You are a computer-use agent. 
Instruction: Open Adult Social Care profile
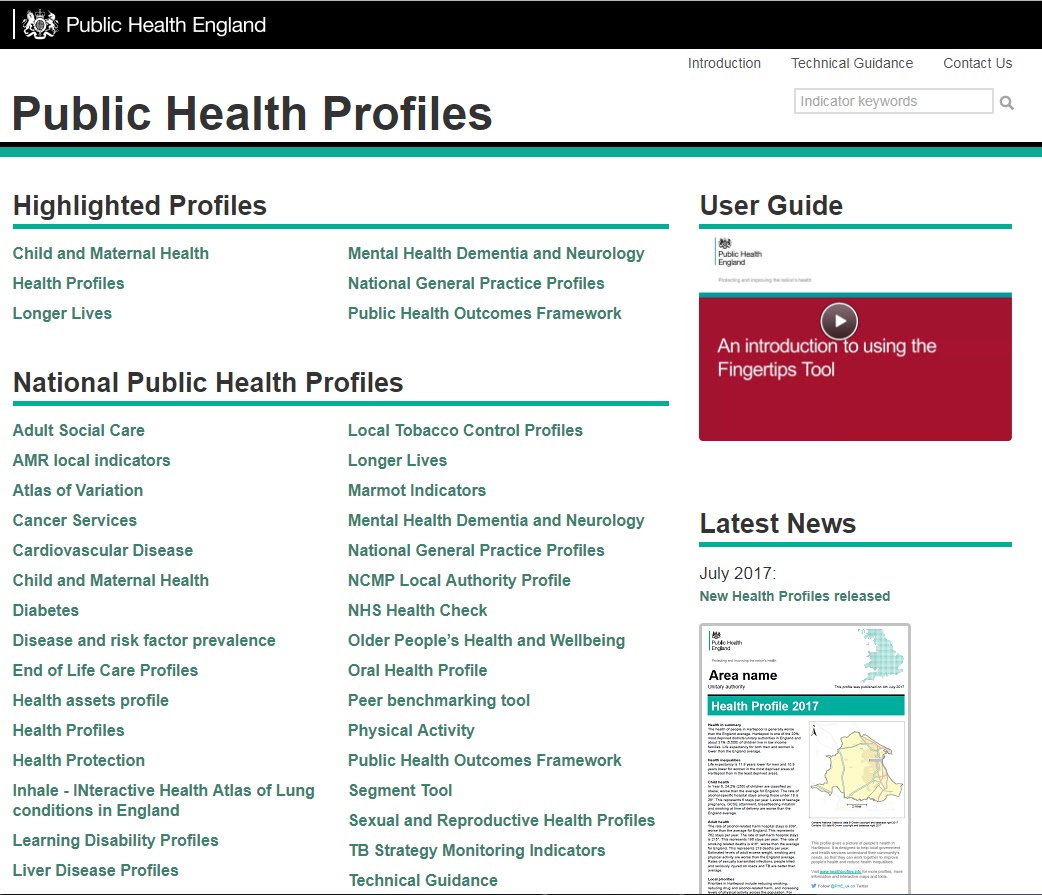78,430
